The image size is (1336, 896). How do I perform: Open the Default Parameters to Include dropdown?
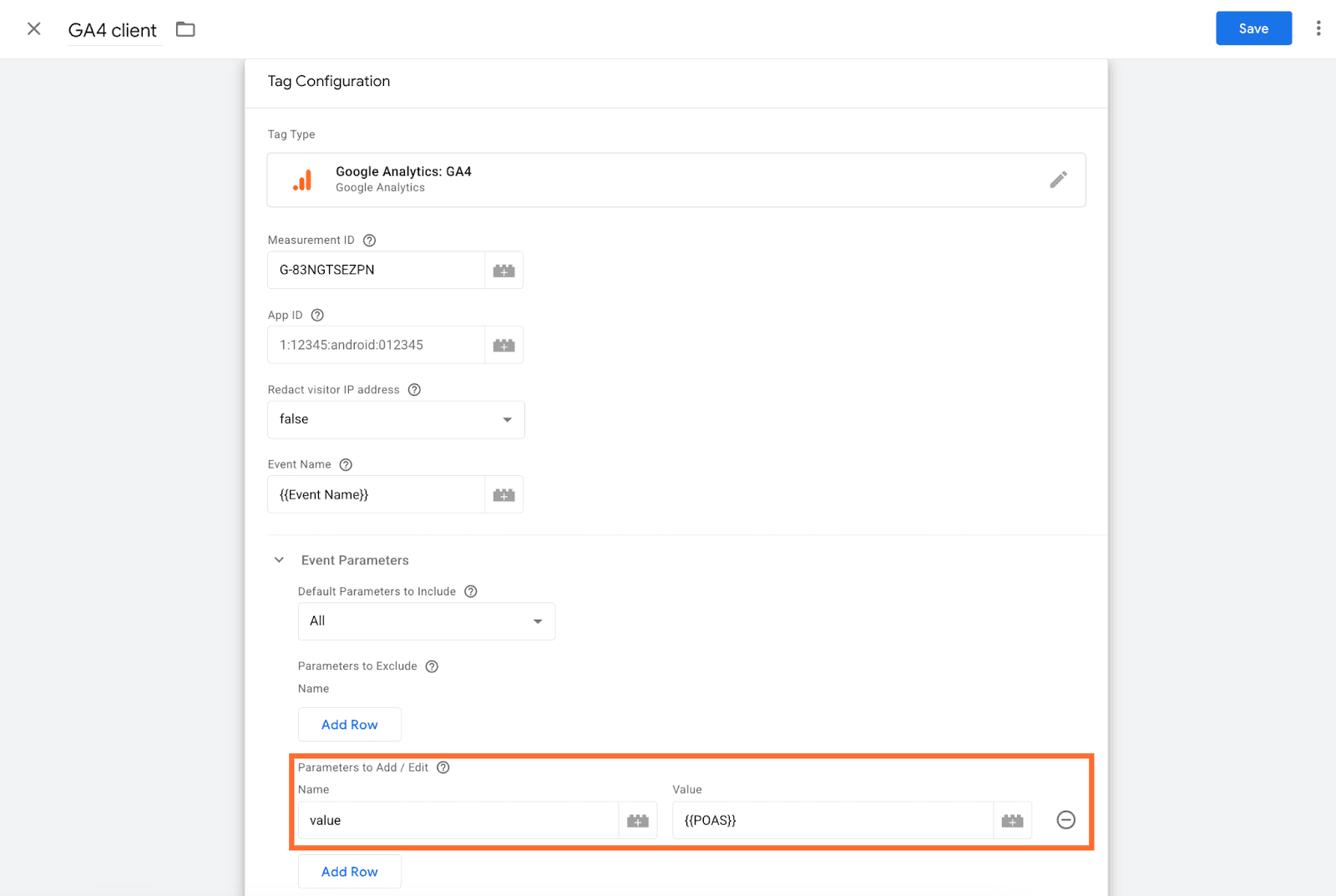pyautogui.click(x=538, y=621)
